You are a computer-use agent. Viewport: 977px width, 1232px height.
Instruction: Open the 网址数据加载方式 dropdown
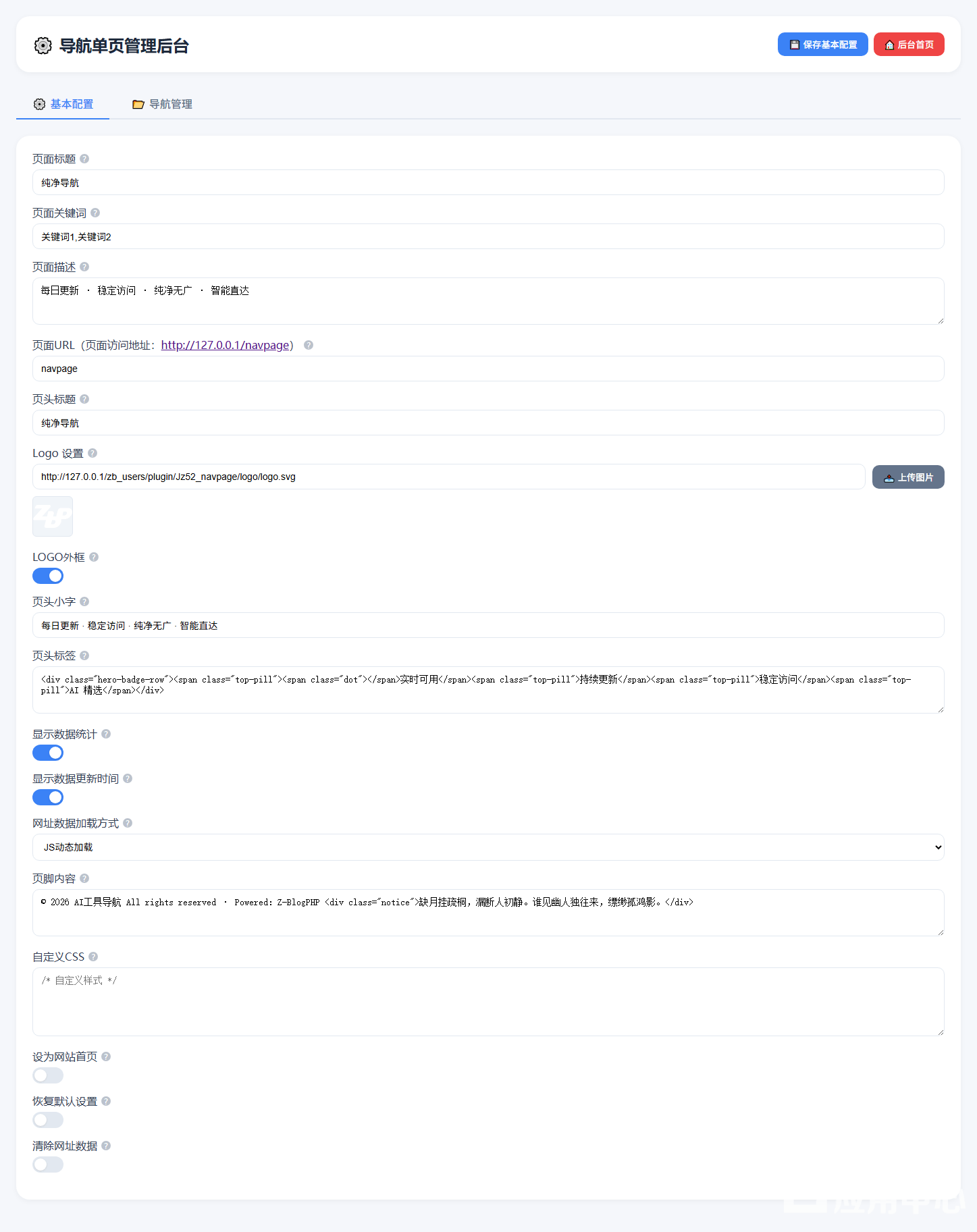pos(487,847)
